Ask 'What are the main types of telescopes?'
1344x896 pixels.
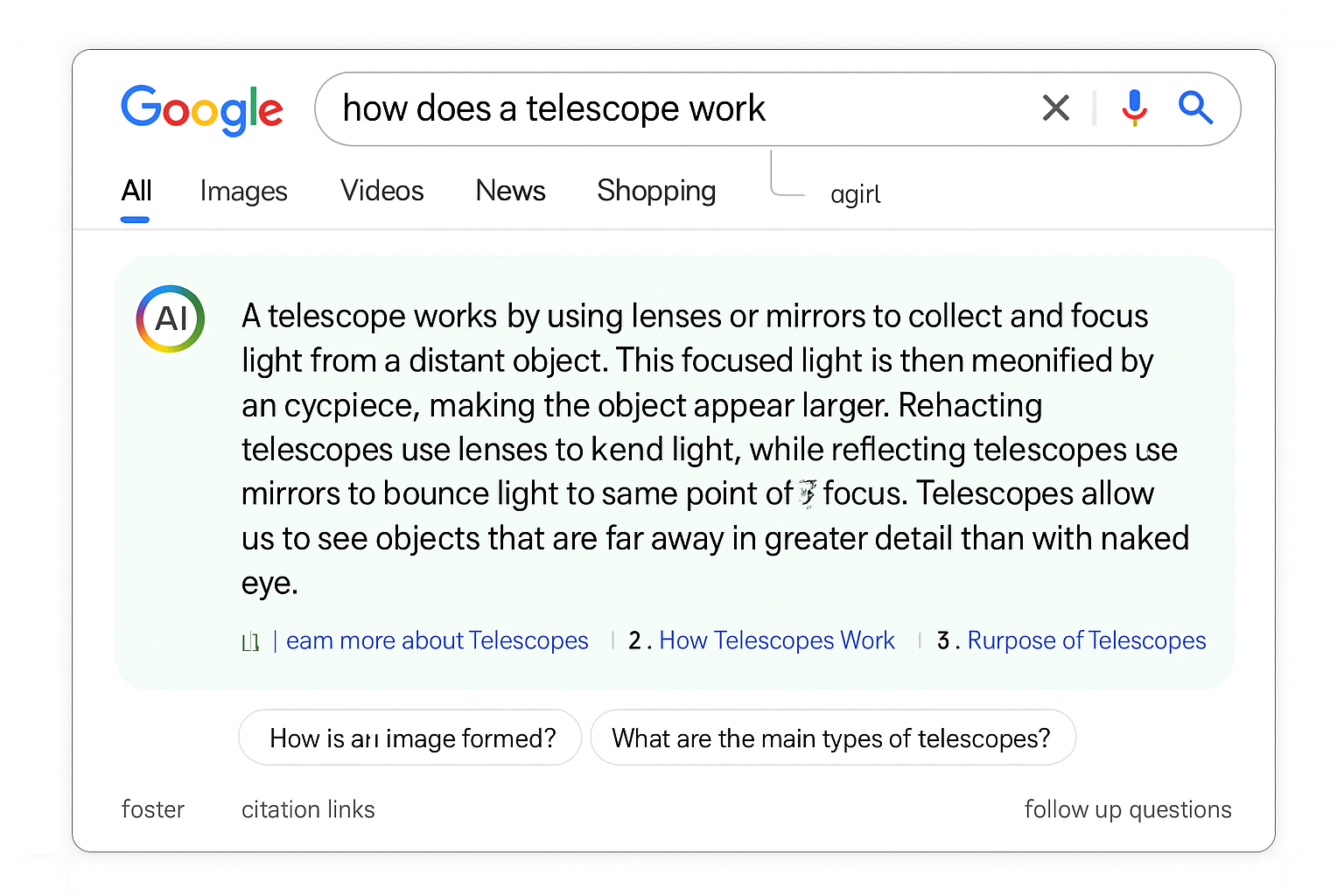tap(833, 738)
